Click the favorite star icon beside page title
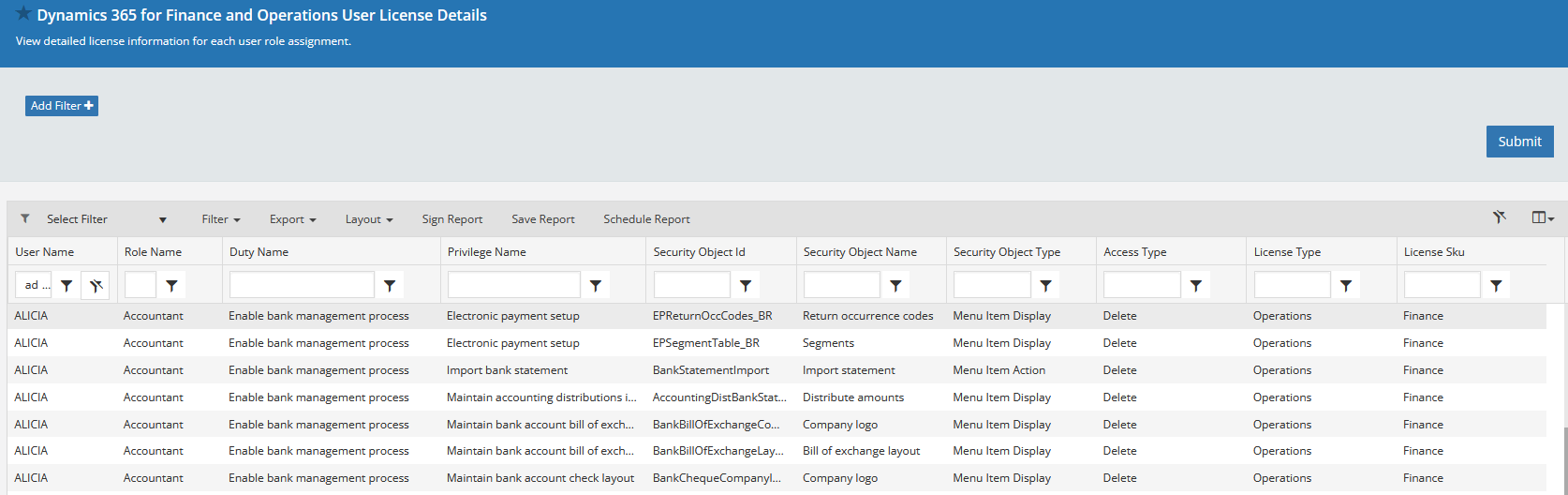This screenshot has height=495, width=1568. pyautogui.click(x=23, y=13)
